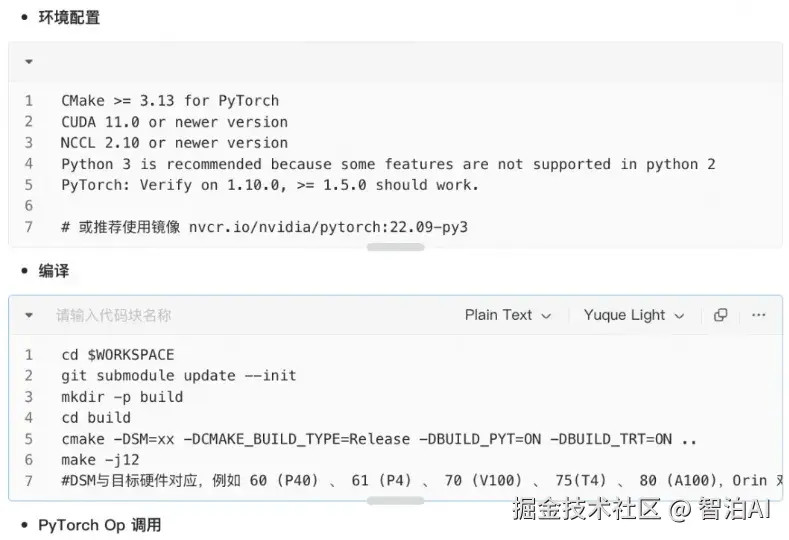Click the git submodule update line

click(x=179, y=375)
